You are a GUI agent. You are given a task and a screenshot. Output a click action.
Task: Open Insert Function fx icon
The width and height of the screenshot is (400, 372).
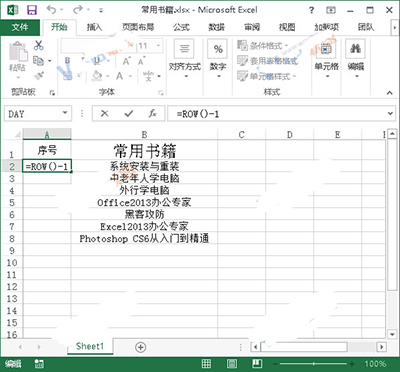pos(152,114)
